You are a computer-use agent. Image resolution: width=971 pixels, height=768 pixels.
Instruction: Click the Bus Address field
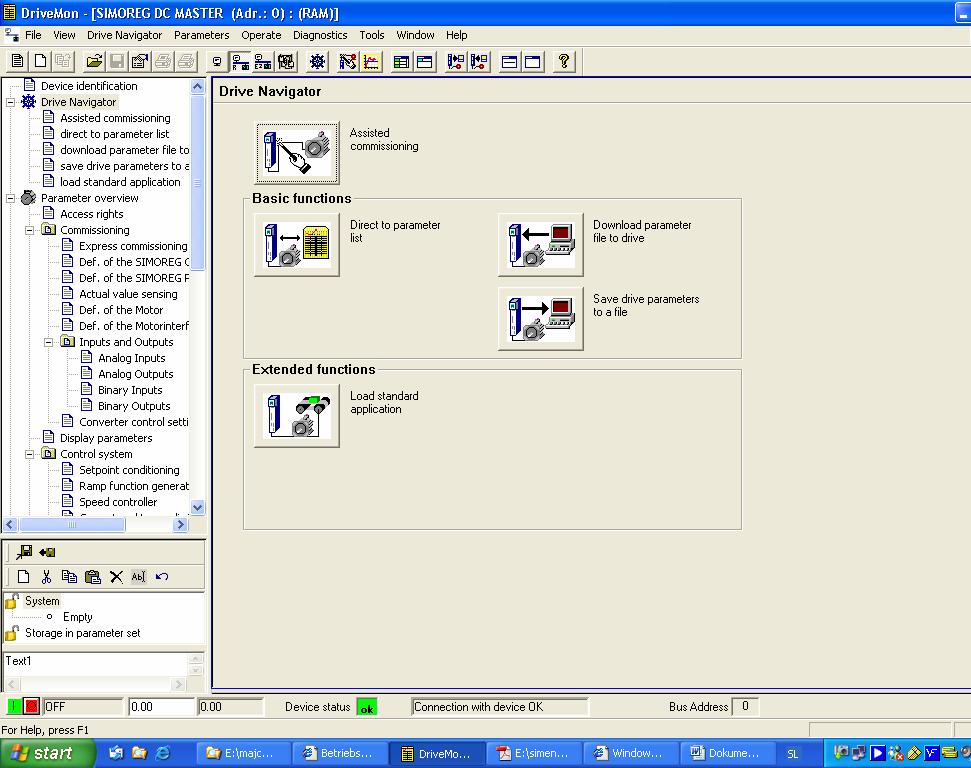tap(745, 706)
